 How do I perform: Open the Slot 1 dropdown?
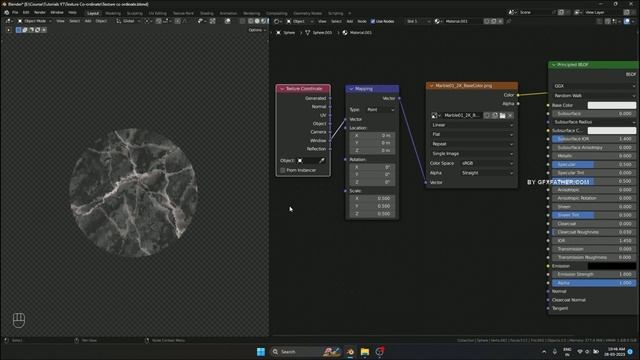tap(418, 21)
